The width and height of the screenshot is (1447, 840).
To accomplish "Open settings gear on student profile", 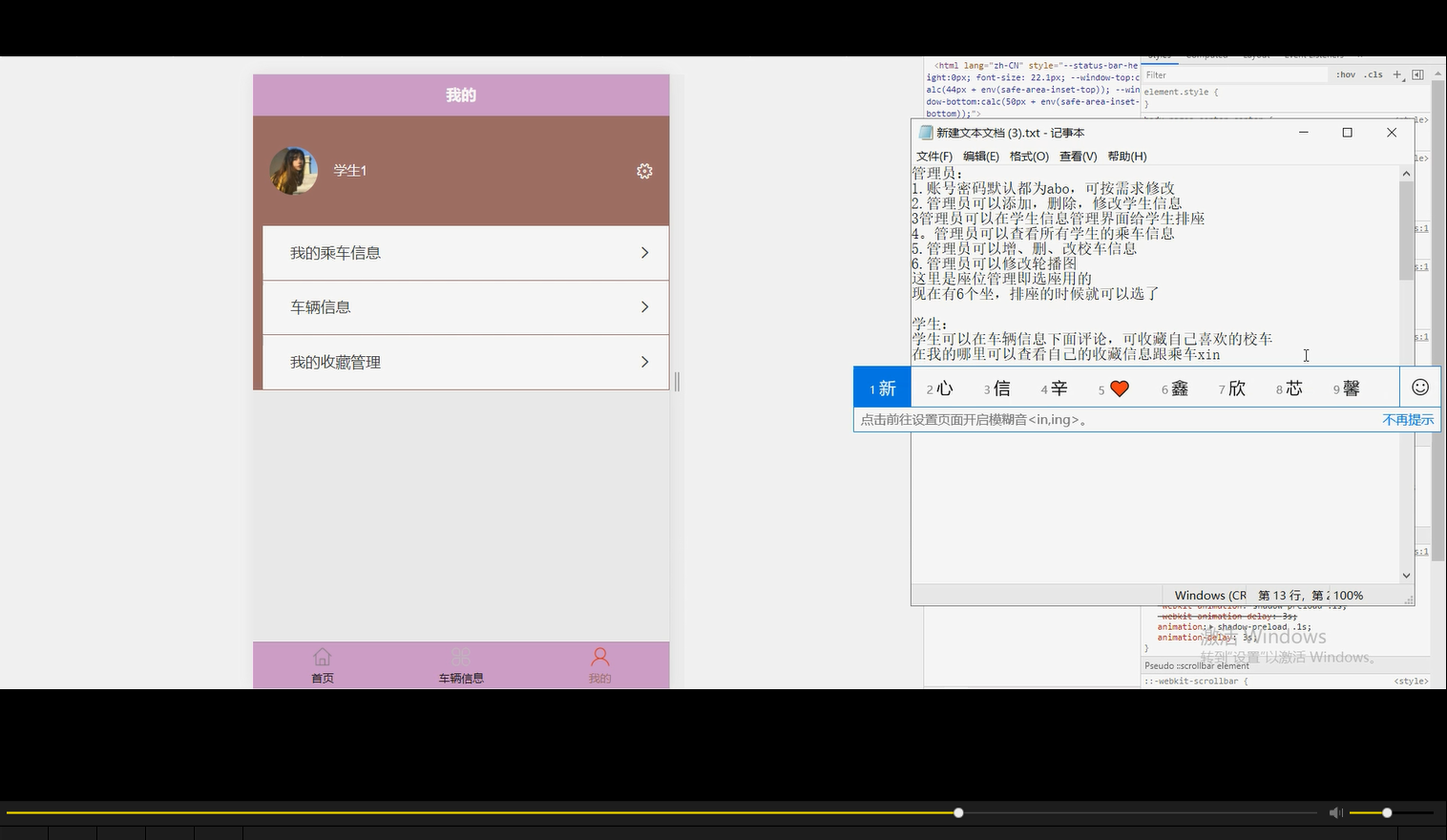I will point(644,171).
